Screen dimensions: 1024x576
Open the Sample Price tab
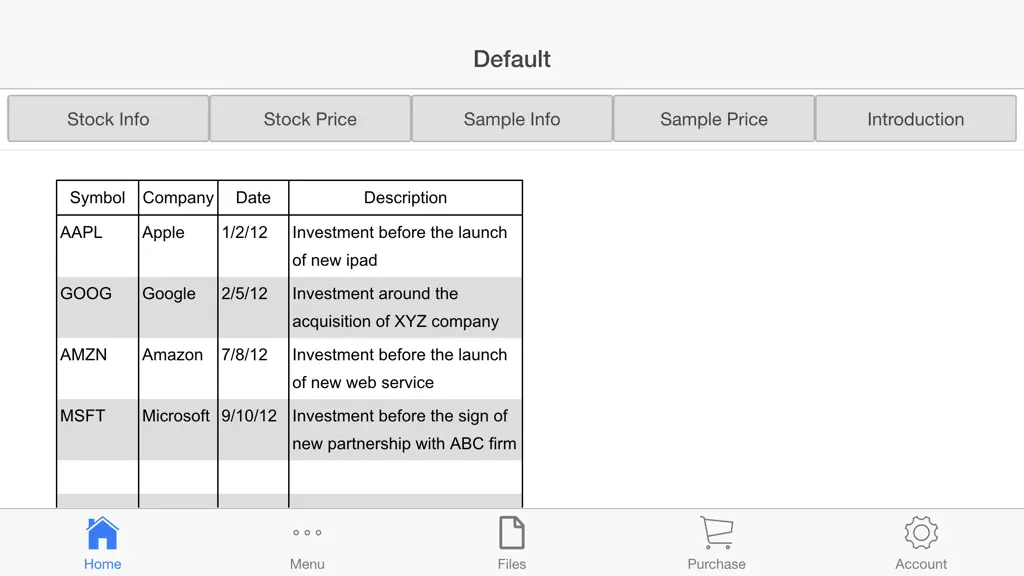click(x=714, y=119)
